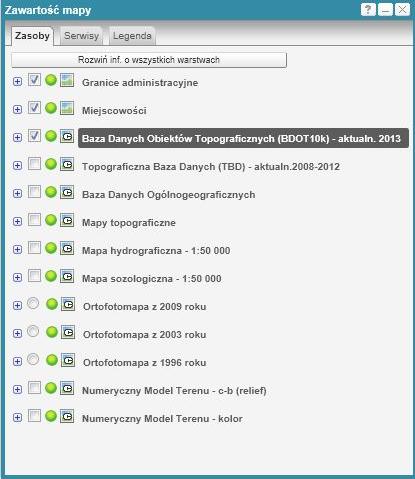Switch to the Legenda tab

132,36
